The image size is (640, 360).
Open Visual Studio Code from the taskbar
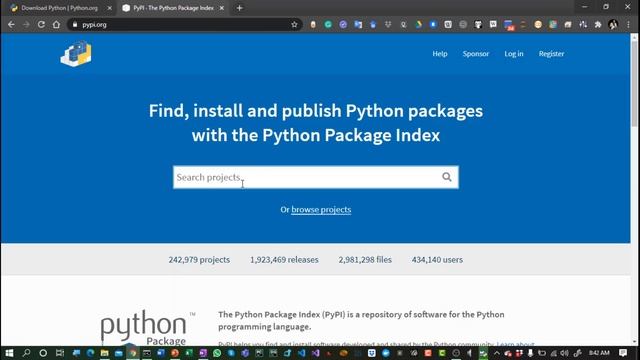point(301,353)
